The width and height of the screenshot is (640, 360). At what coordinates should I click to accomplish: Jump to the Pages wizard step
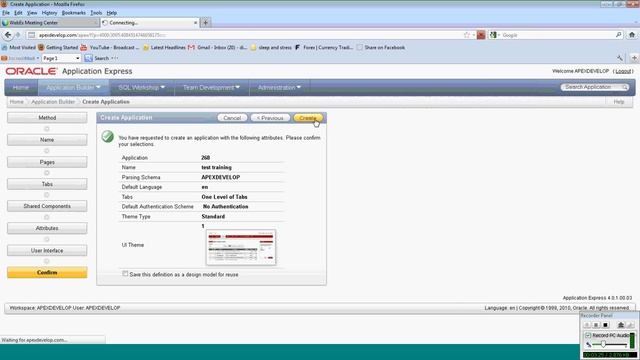(x=47, y=162)
